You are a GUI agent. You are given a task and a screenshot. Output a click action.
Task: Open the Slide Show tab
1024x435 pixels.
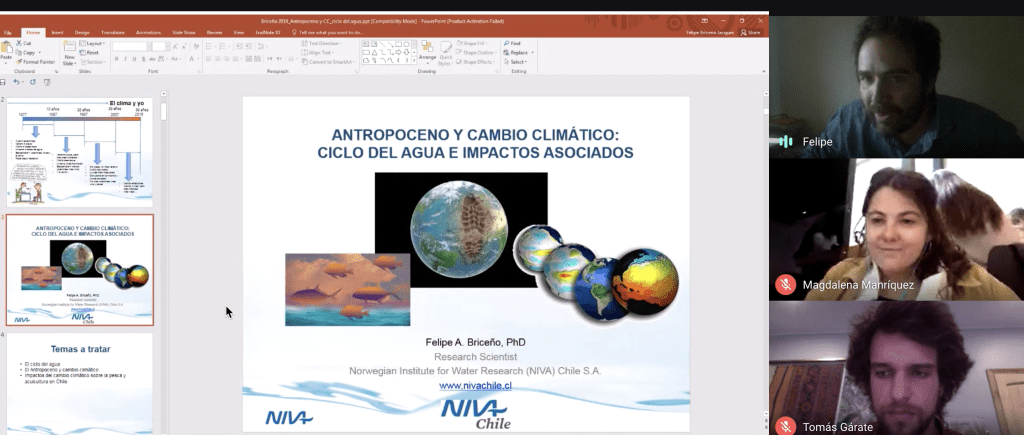click(184, 32)
